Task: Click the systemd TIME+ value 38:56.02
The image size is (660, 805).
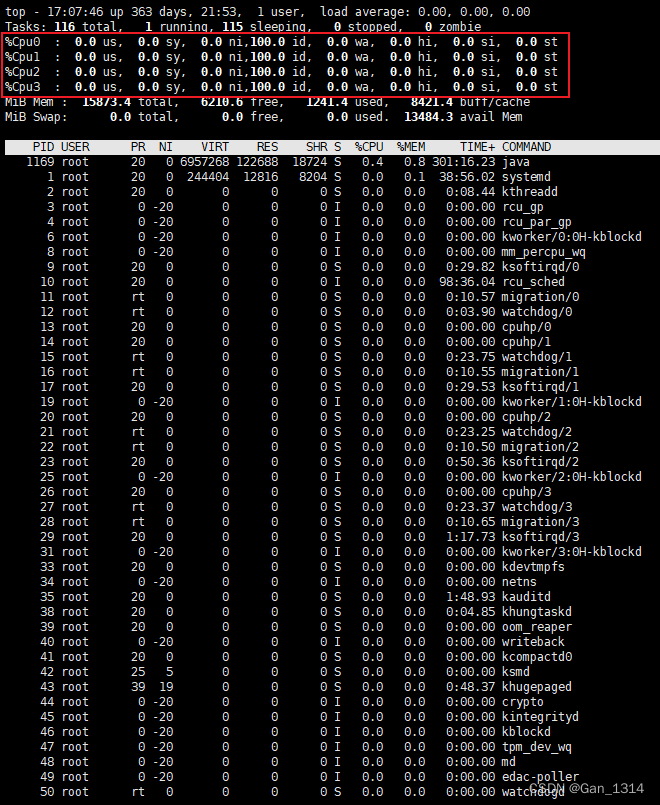Action: coord(467,177)
